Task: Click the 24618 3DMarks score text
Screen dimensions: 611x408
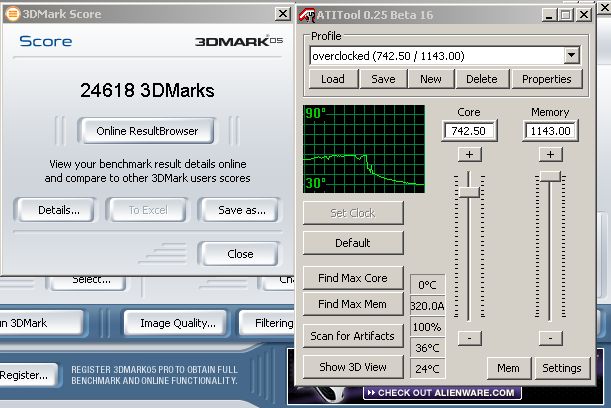Action: pyautogui.click(x=147, y=90)
